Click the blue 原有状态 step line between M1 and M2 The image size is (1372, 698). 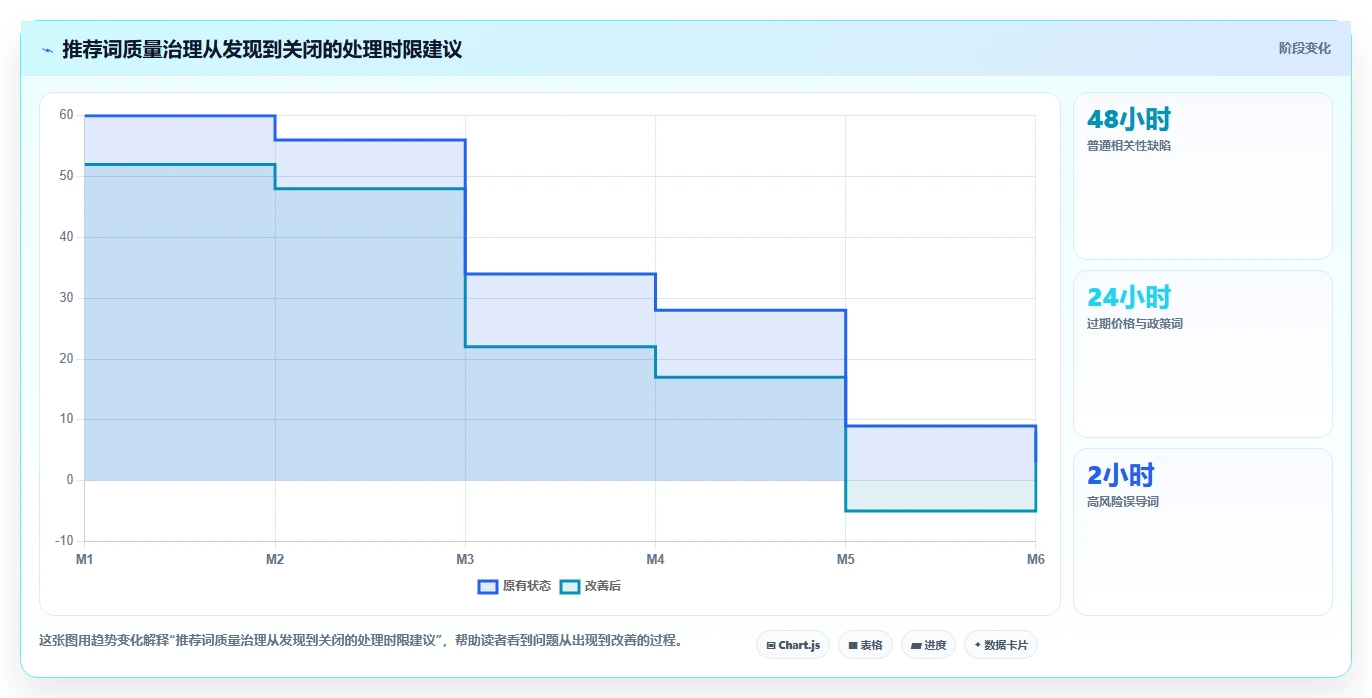(x=180, y=116)
